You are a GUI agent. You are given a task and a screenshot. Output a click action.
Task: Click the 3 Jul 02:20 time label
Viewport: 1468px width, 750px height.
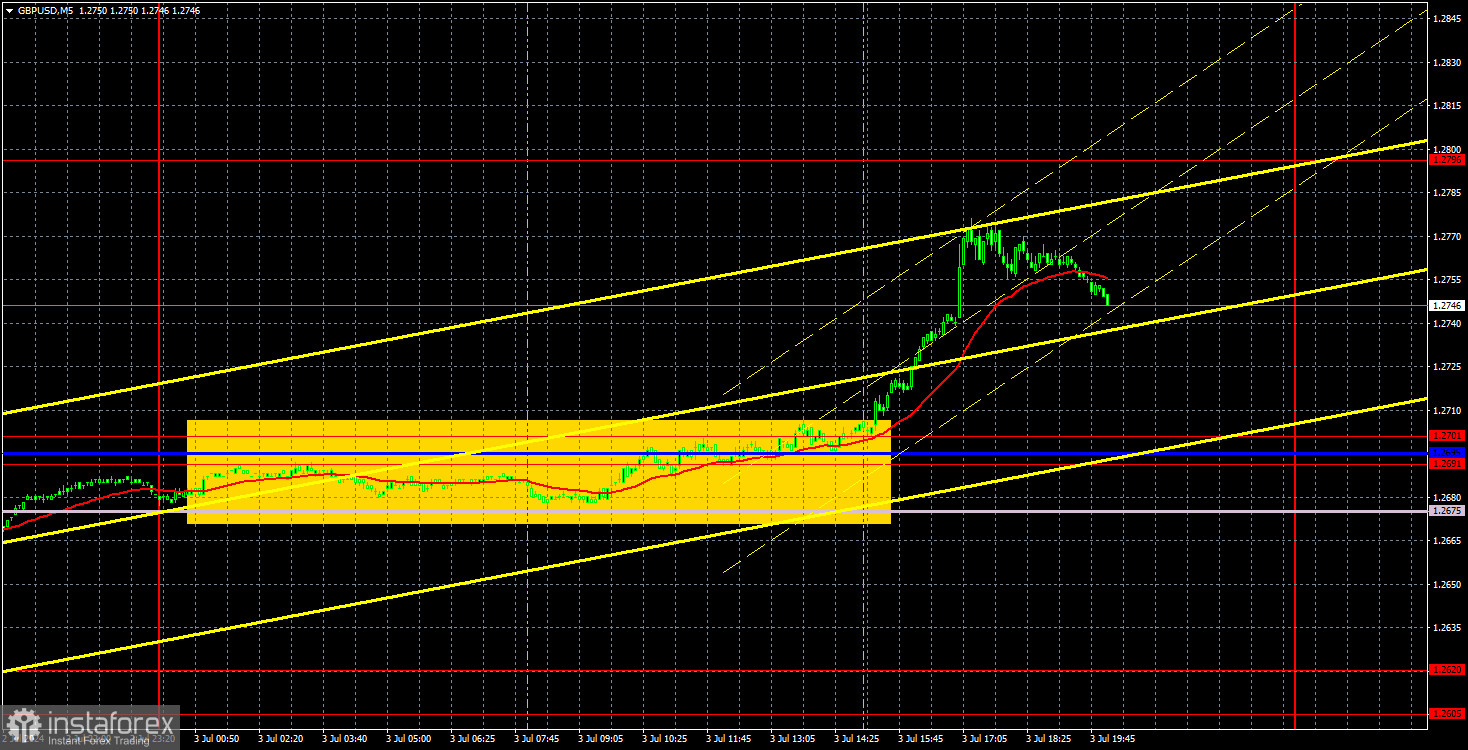tap(281, 739)
